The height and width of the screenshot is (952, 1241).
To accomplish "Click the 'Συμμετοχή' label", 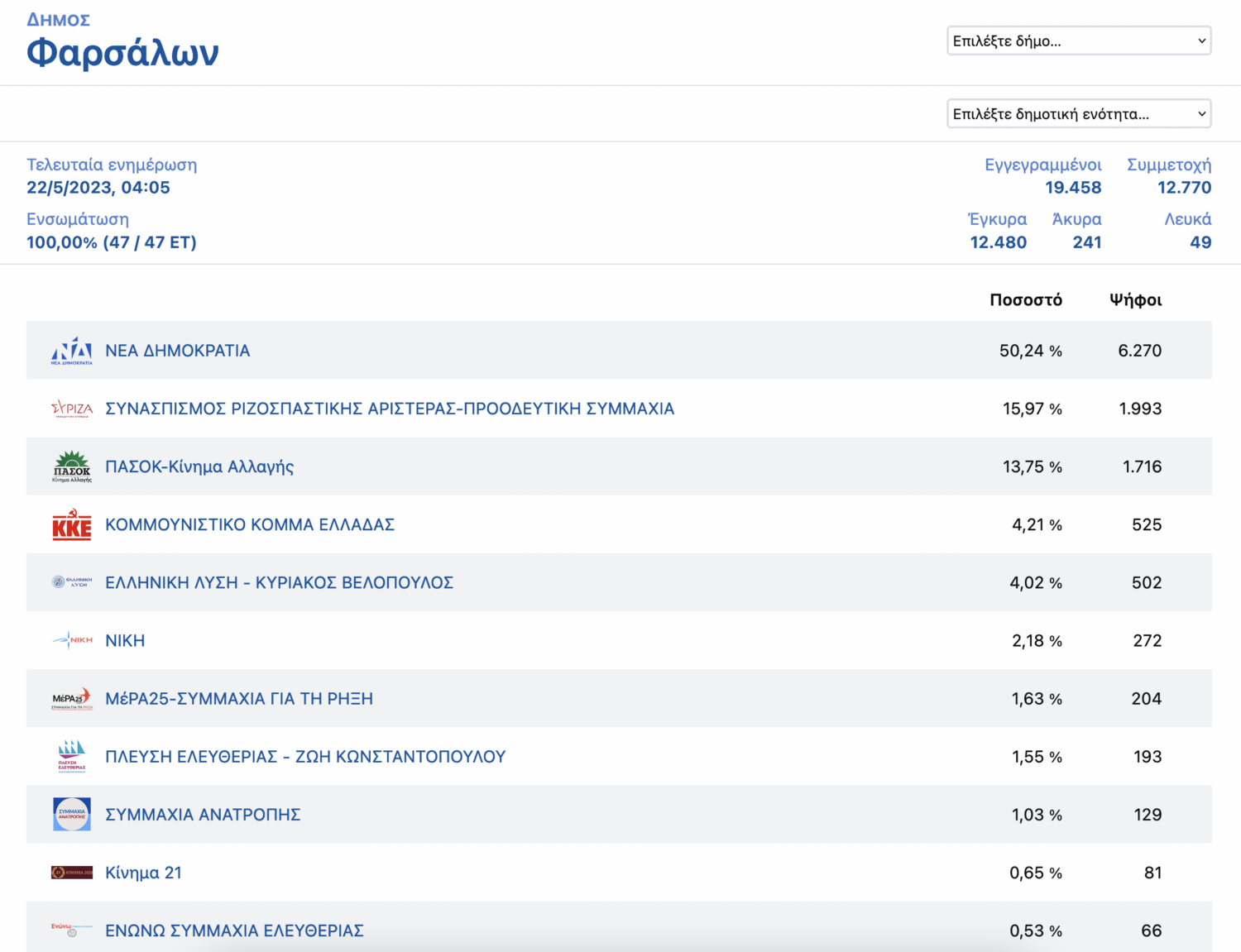I will click(1169, 165).
